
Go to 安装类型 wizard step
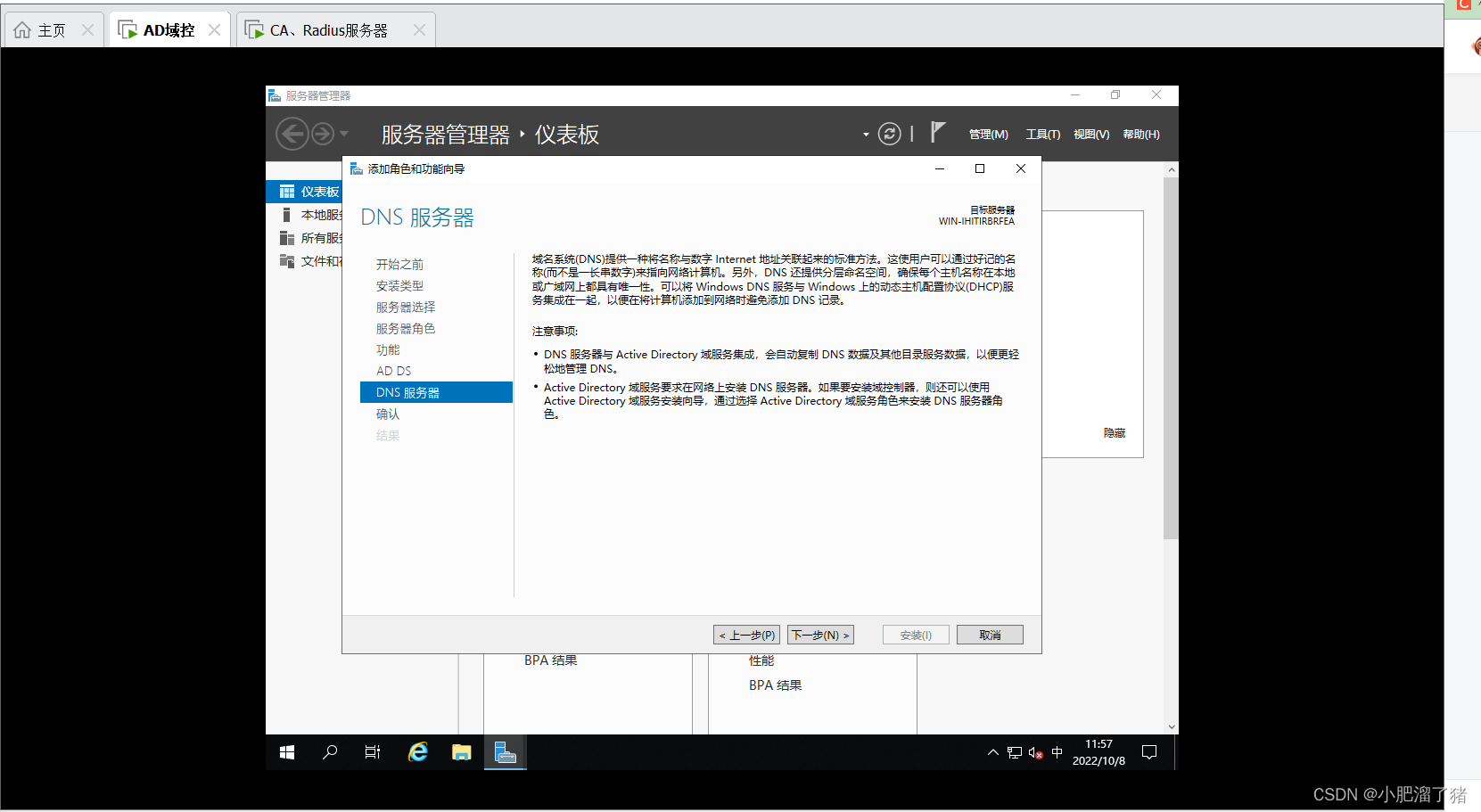(x=399, y=286)
